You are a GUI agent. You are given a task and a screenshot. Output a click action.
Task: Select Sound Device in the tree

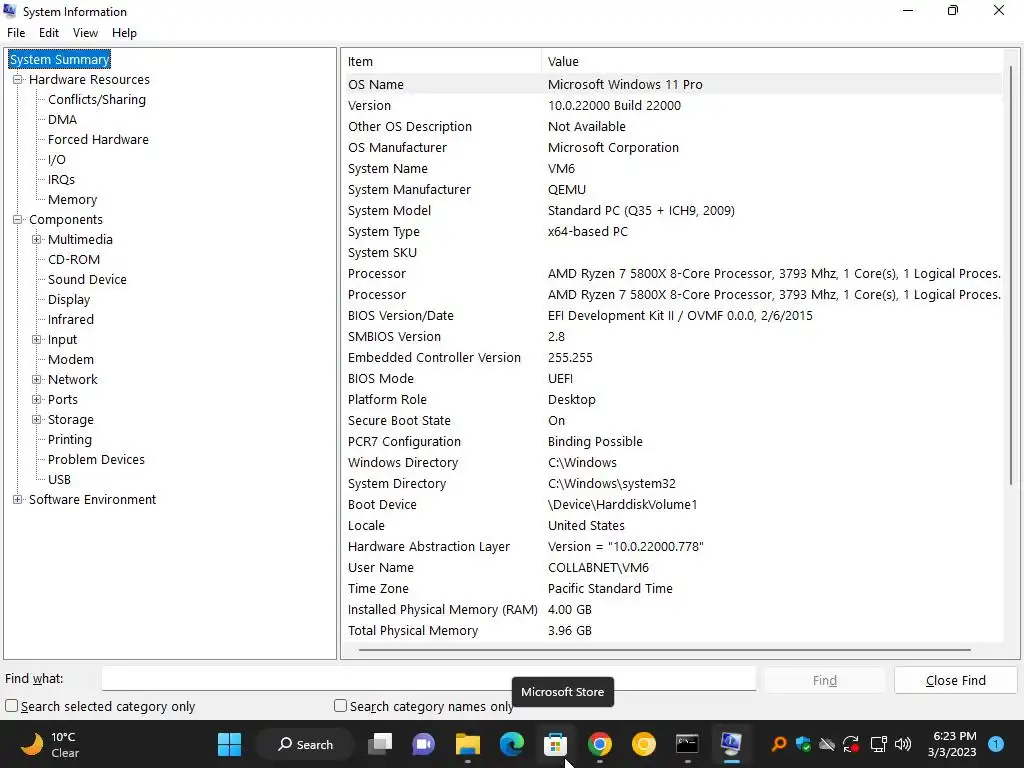(x=87, y=280)
